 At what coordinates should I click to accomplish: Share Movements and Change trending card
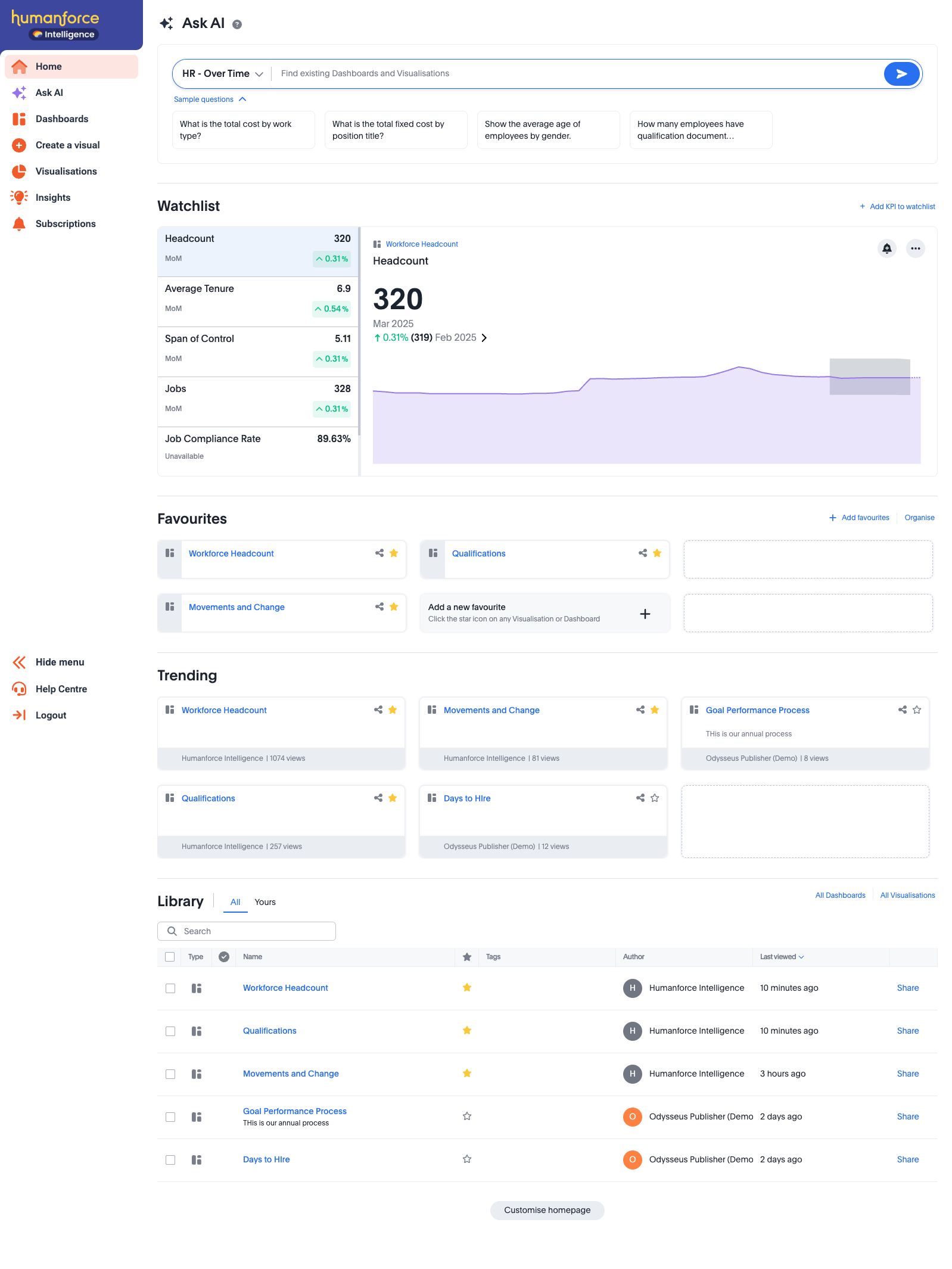(640, 710)
